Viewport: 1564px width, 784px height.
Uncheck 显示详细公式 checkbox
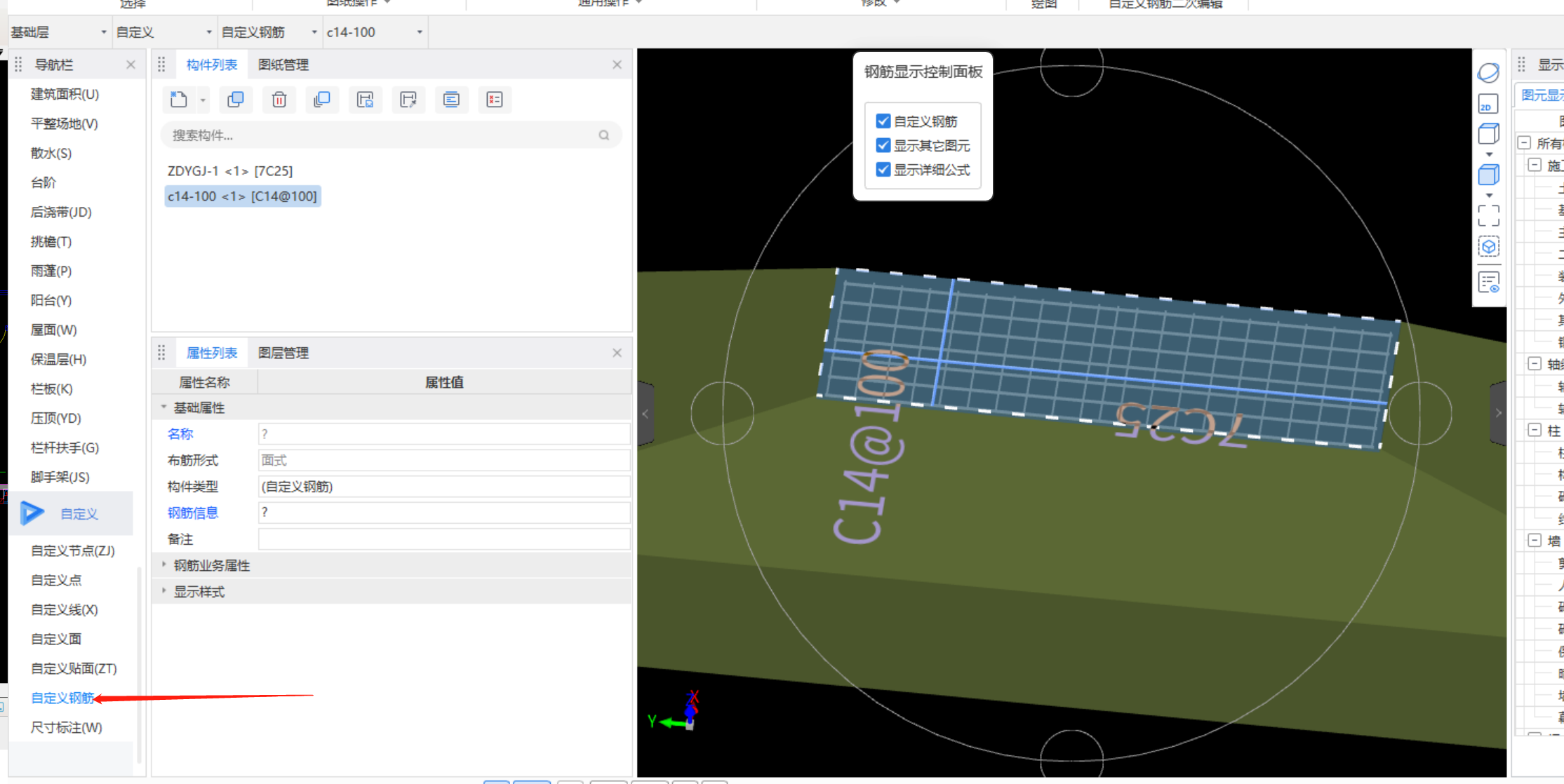883,170
